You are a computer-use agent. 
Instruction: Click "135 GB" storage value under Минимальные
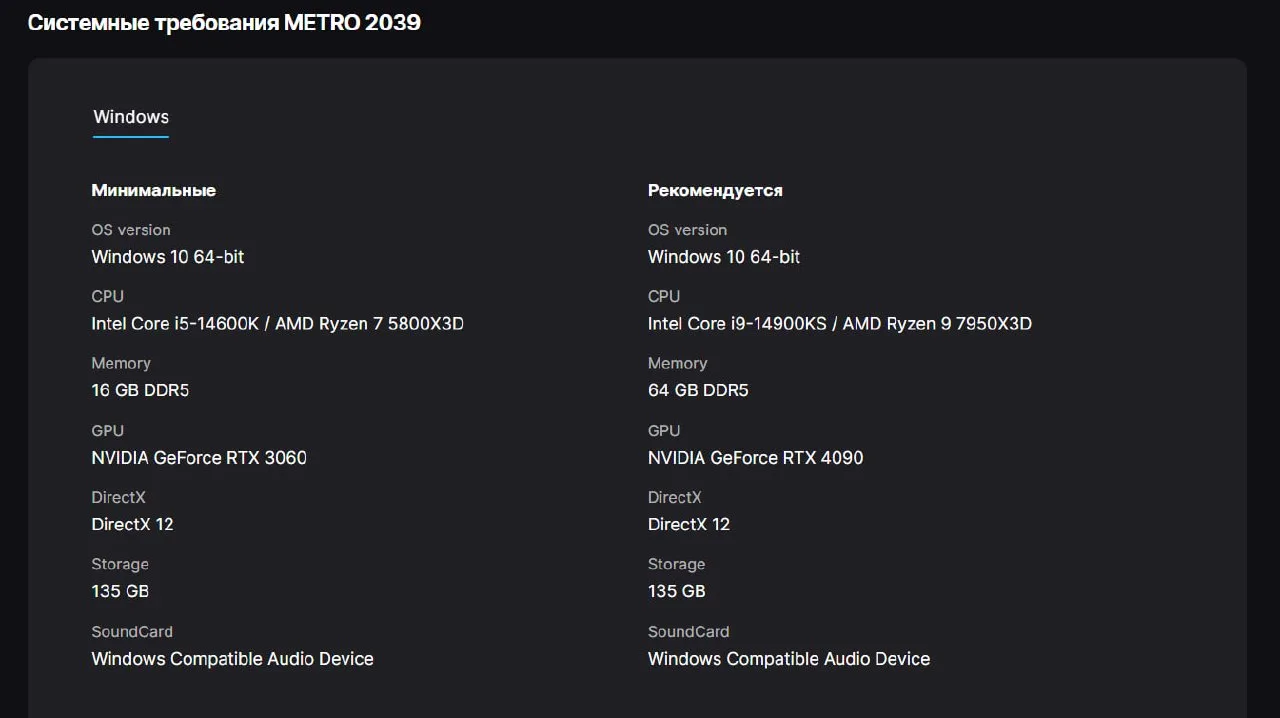[x=120, y=591]
